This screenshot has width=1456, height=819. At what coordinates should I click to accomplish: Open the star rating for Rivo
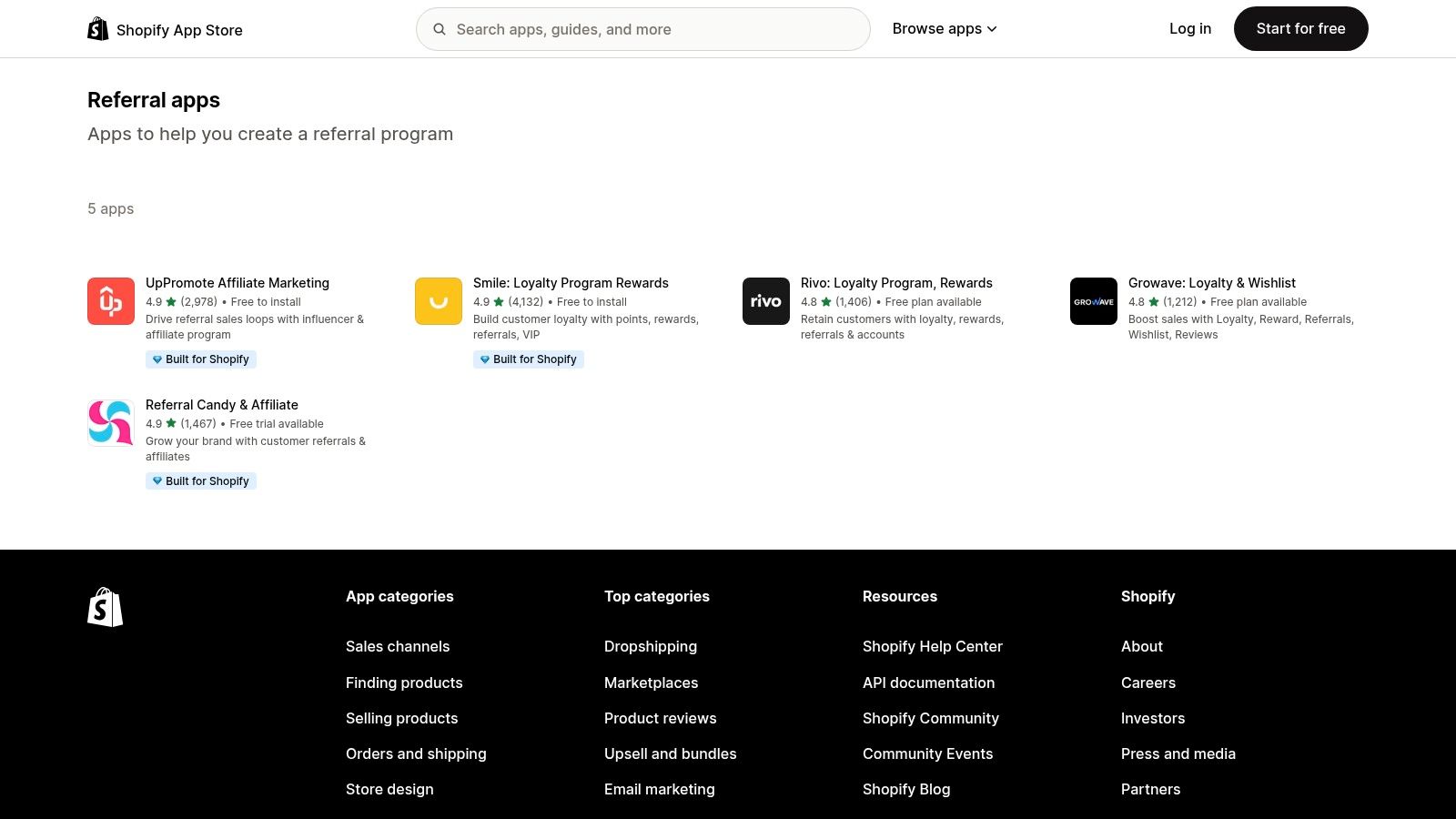[826, 300]
